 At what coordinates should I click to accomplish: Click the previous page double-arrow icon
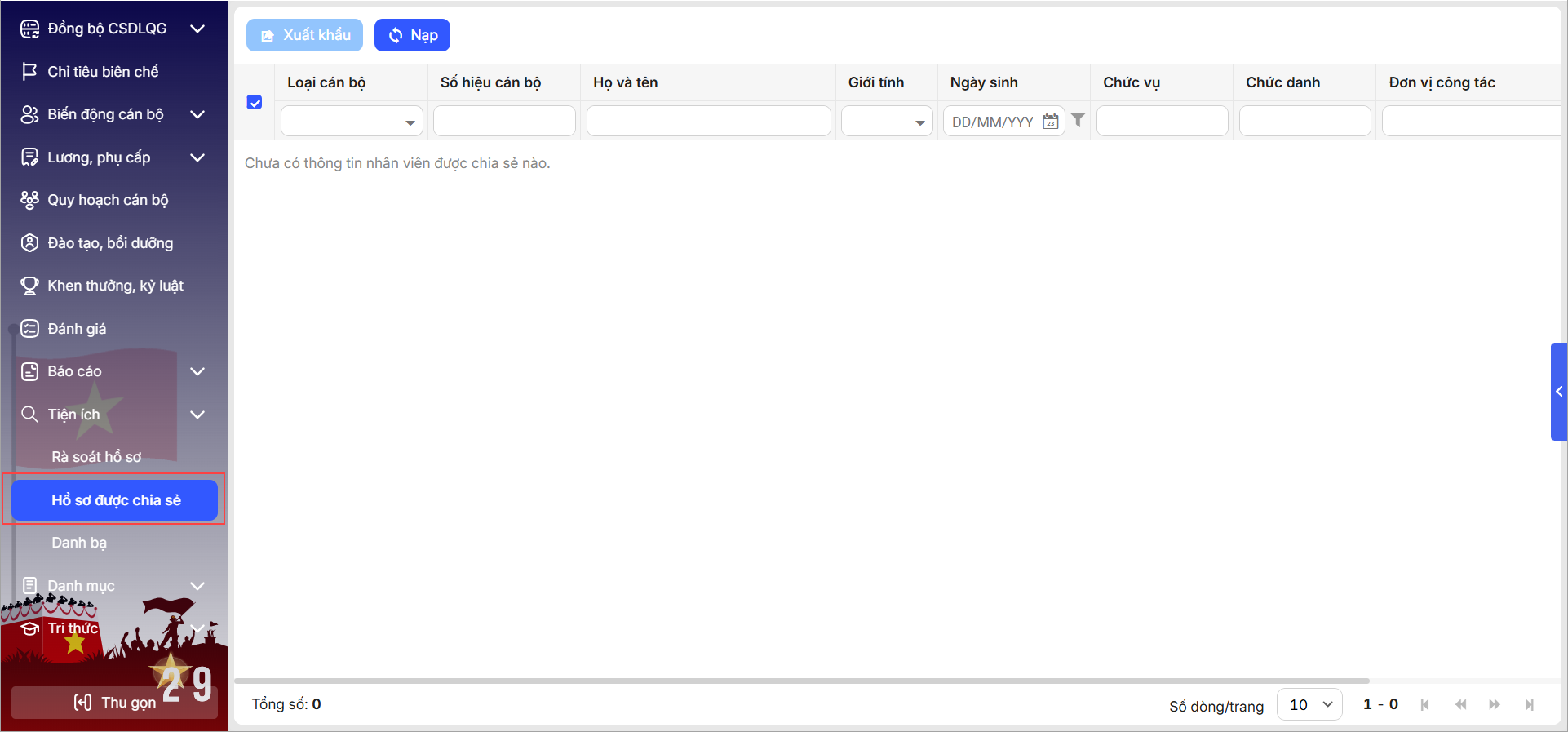coord(1460,704)
